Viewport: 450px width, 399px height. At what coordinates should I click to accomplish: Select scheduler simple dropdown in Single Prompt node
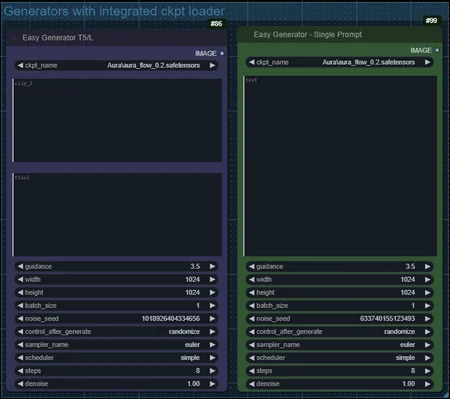click(x=340, y=358)
